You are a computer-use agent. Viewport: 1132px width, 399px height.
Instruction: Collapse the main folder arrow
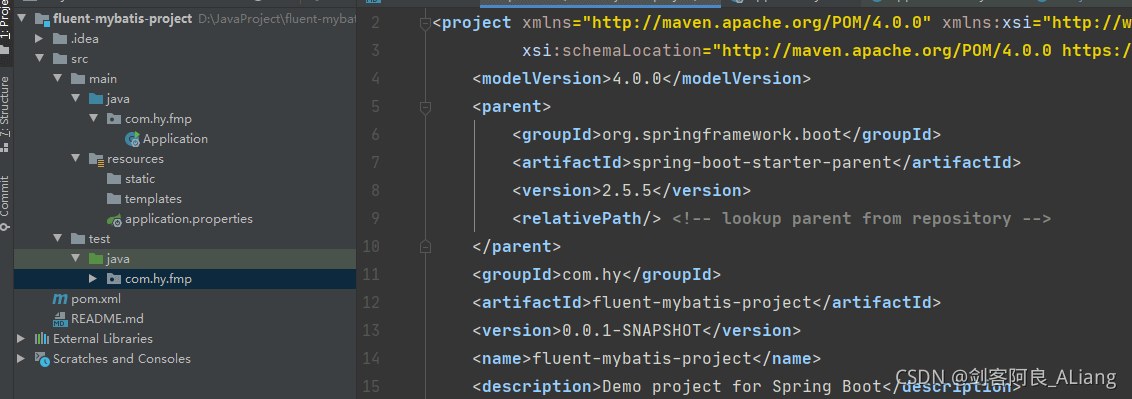click(58, 79)
